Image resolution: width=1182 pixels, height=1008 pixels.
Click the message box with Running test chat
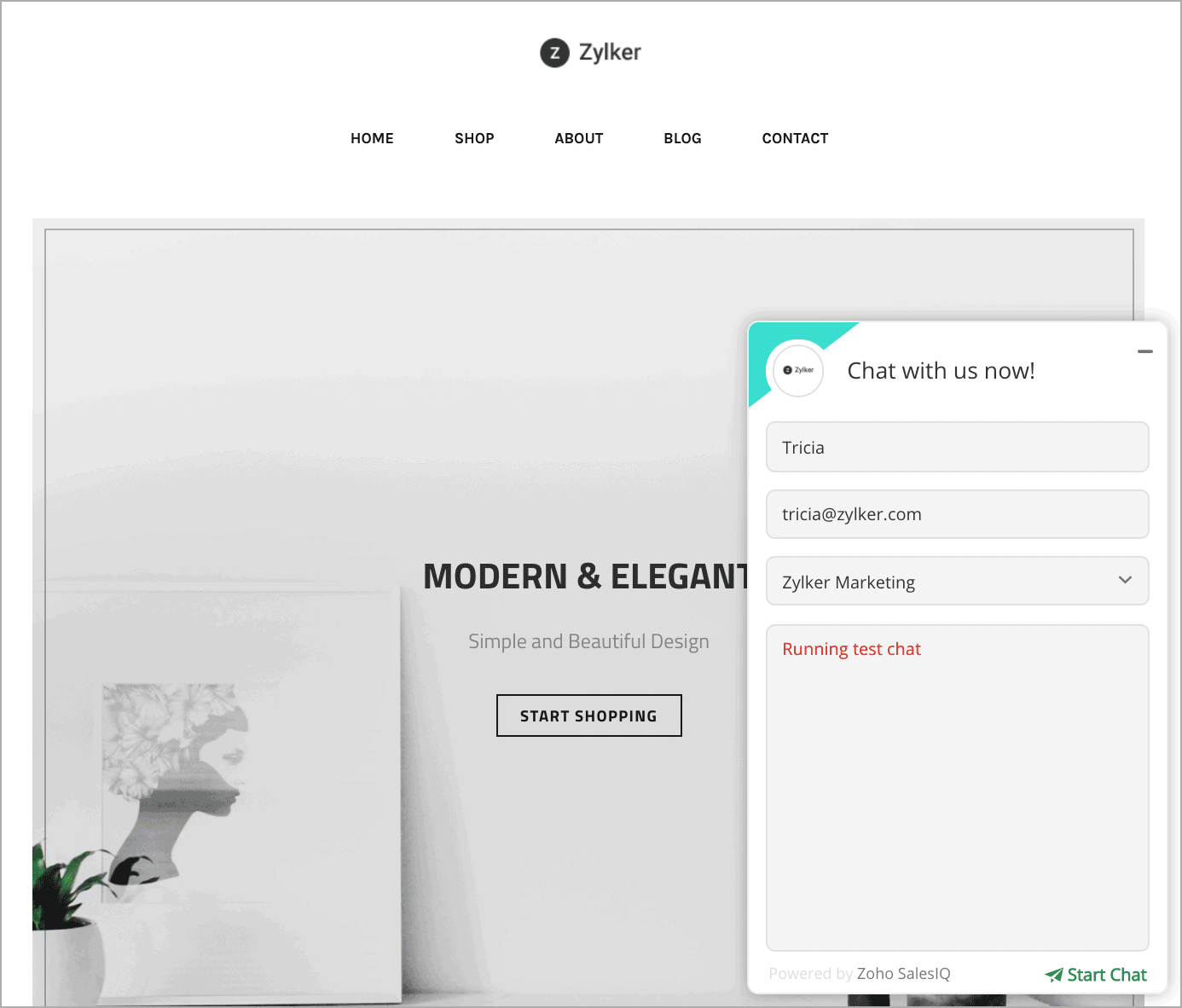957,788
